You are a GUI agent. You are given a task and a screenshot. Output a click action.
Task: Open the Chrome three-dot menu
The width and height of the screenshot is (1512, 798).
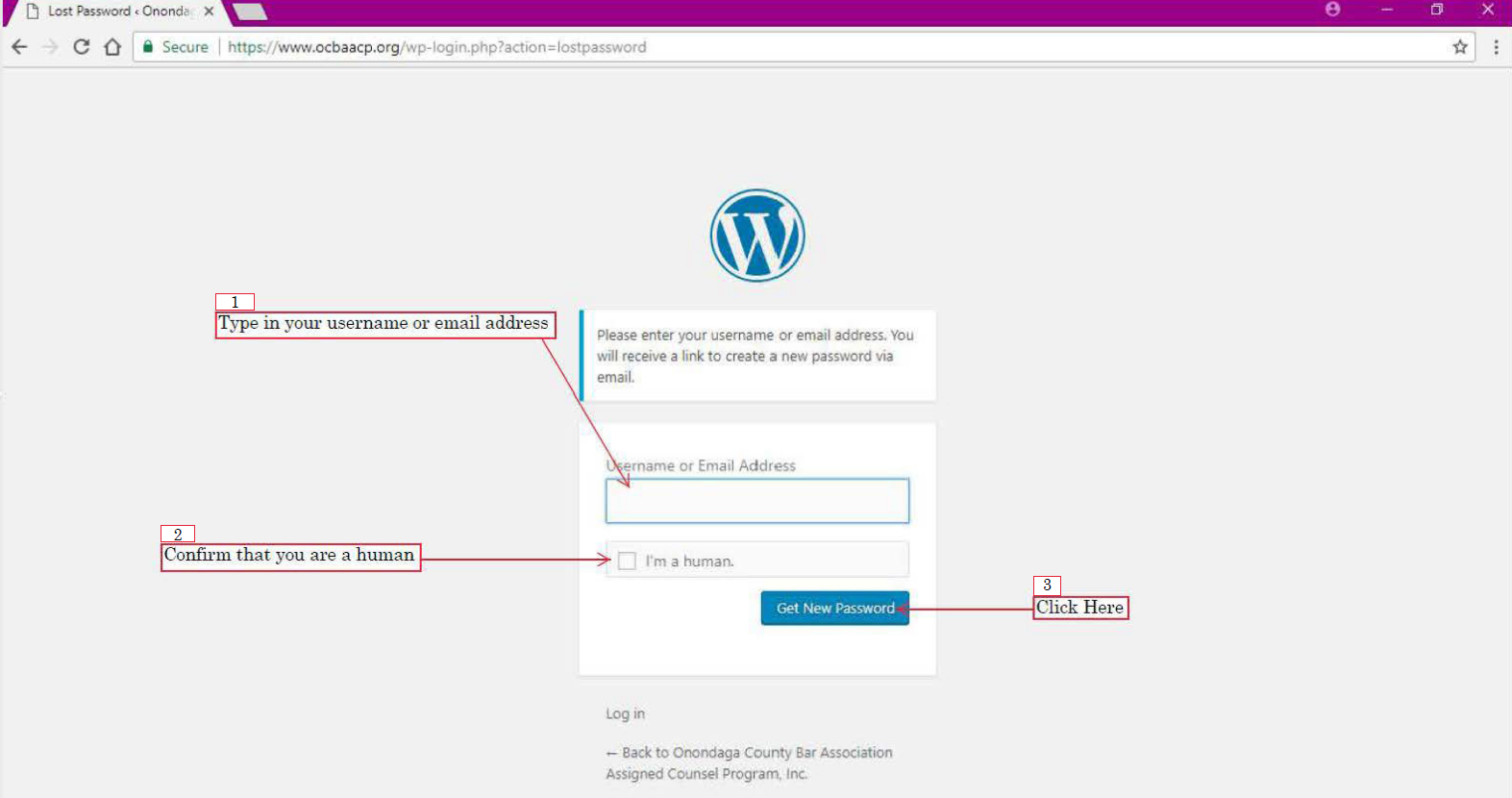coord(1496,47)
